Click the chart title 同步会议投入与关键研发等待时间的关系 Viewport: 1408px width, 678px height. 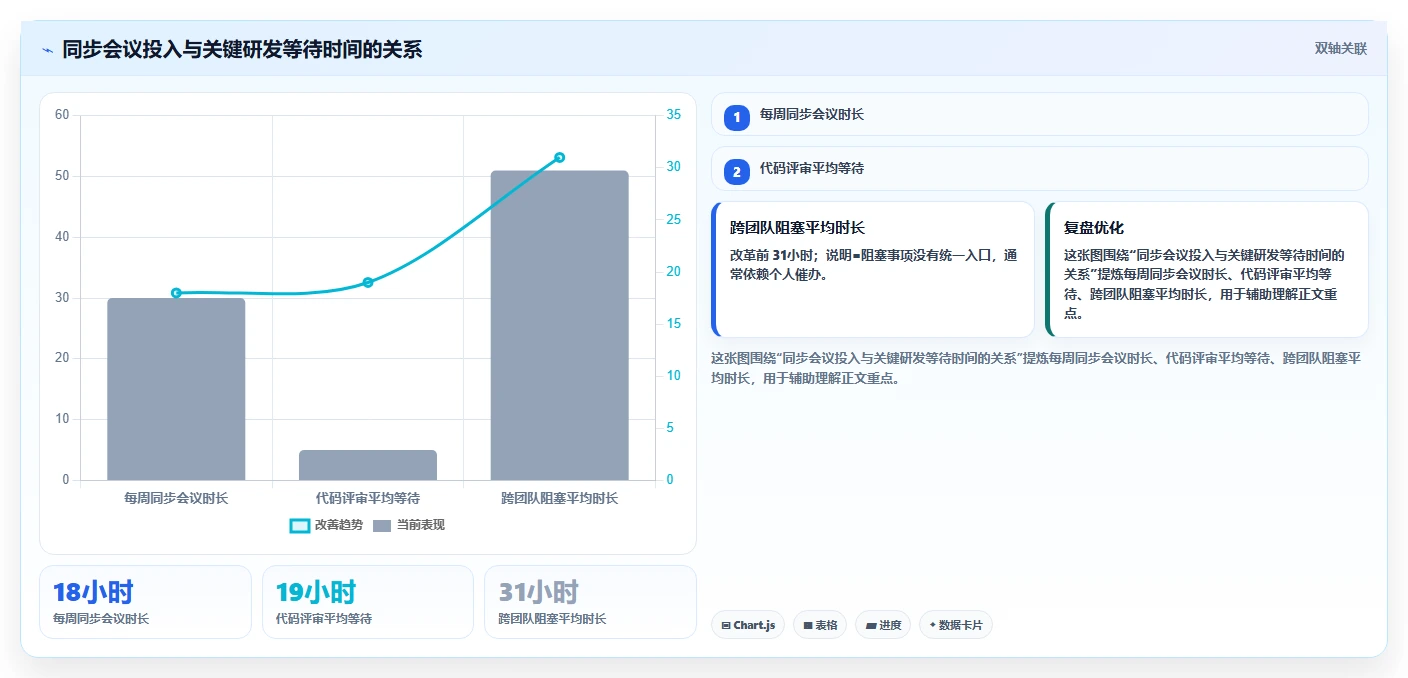pyautogui.click(x=242, y=49)
